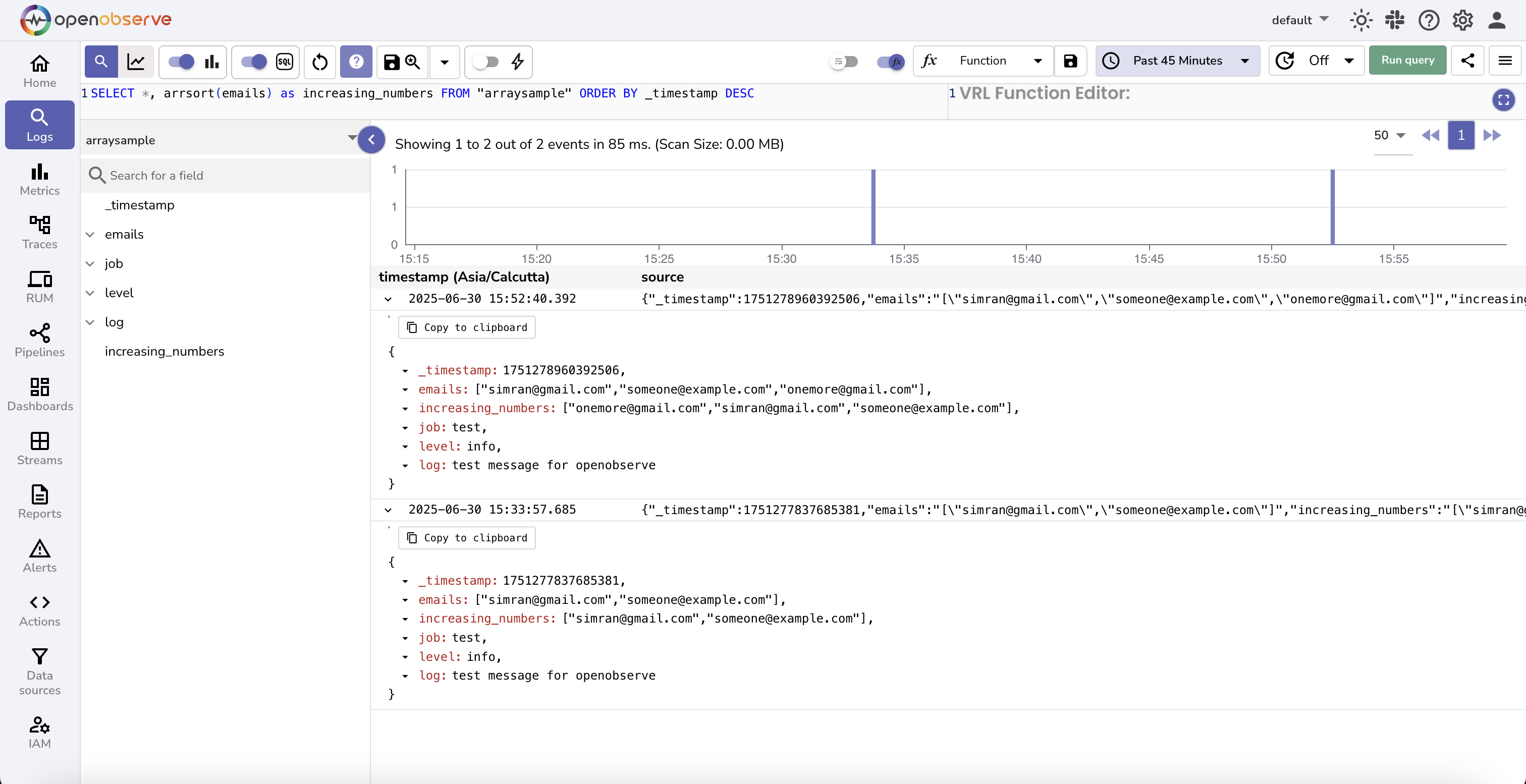Toggle histogram display switch
The height and width of the screenshot is (784, 1526).
point(182,62)
